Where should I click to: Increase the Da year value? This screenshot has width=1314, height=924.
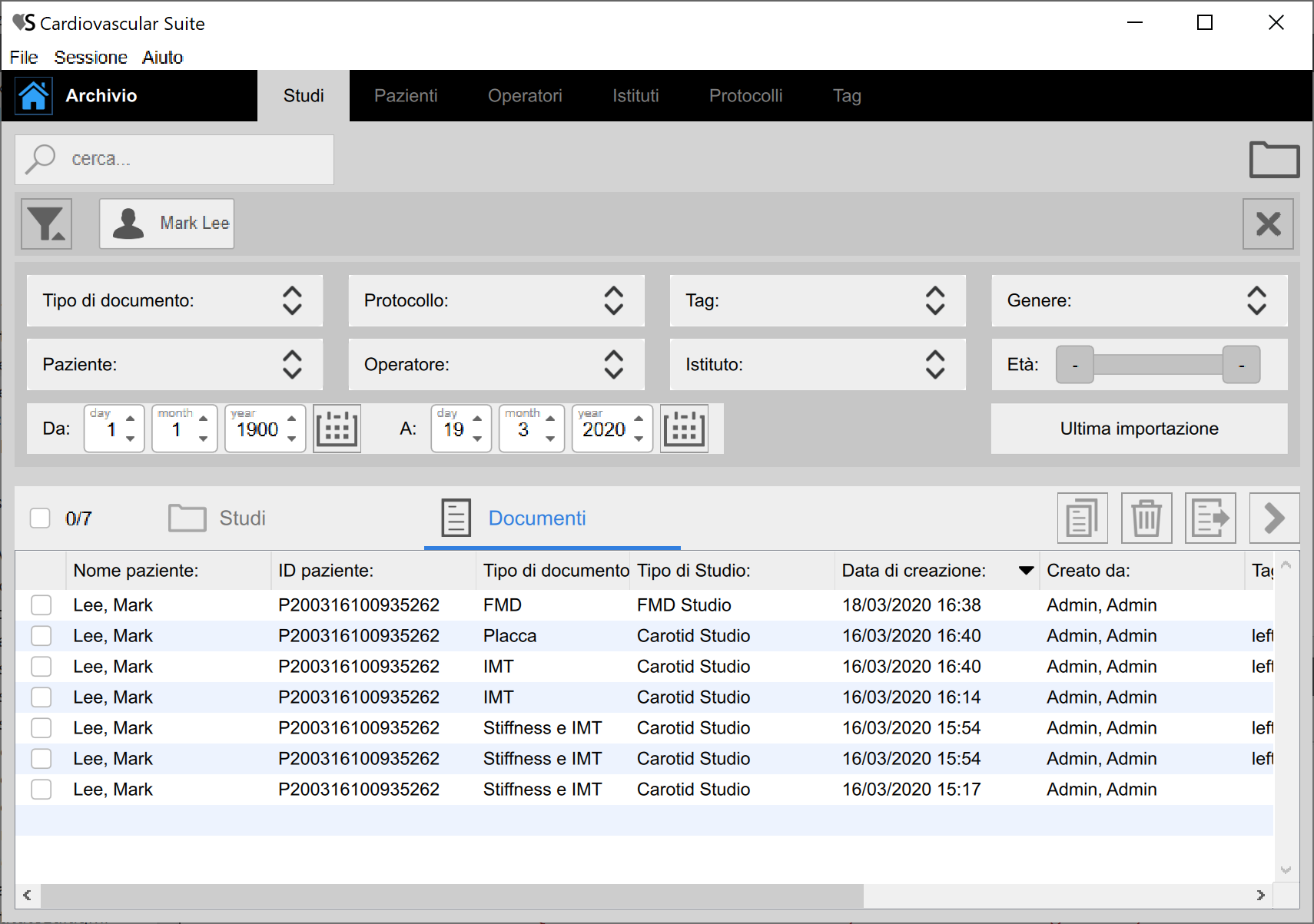[292, 419]
